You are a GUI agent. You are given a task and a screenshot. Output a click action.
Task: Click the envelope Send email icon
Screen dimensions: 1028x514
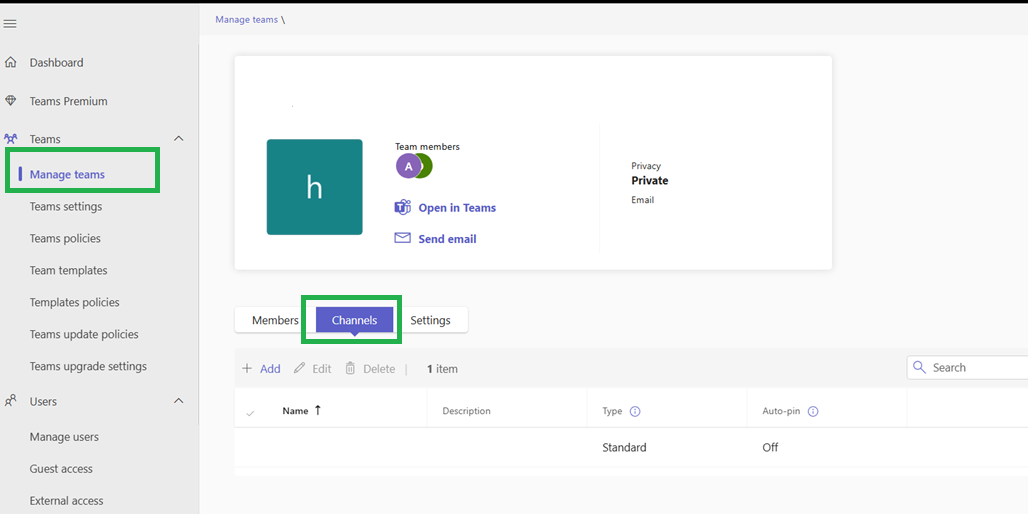(x=403, y=238)
